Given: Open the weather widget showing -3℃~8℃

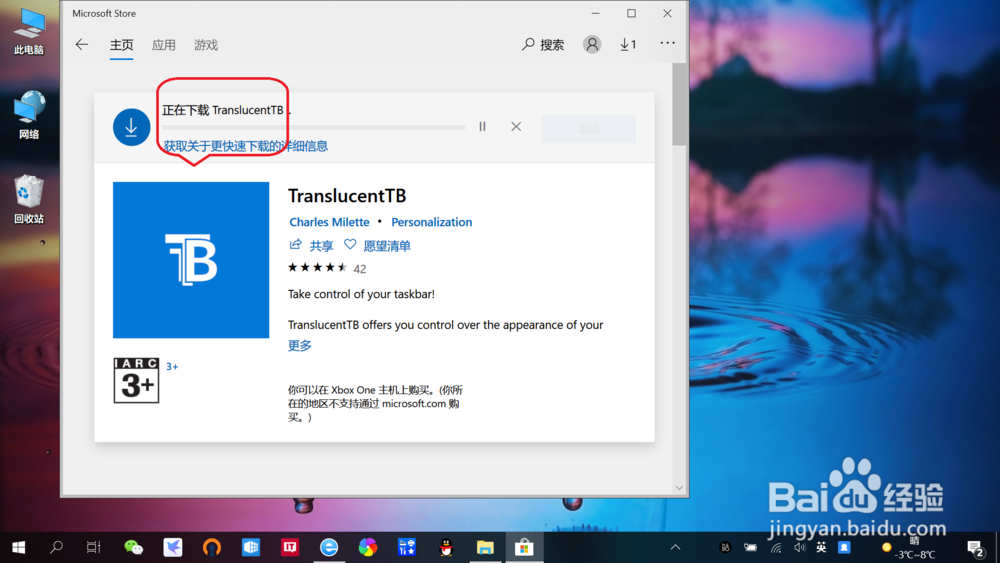Looking at the screenshot, I should [909, 548].
